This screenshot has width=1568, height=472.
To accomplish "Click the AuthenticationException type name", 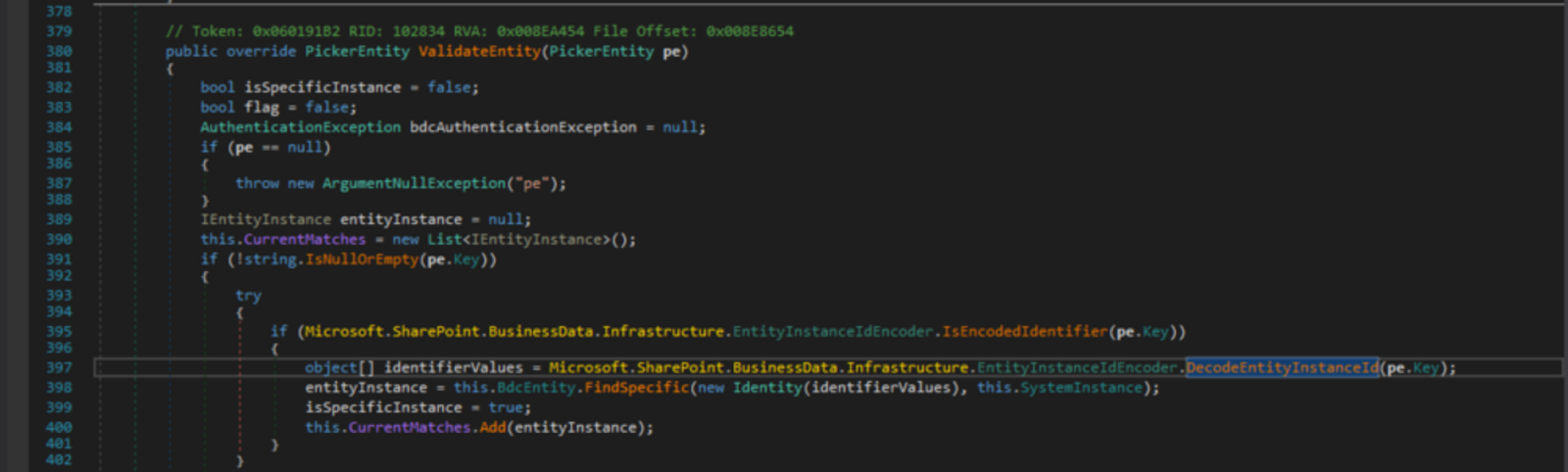I will point(300,127).
